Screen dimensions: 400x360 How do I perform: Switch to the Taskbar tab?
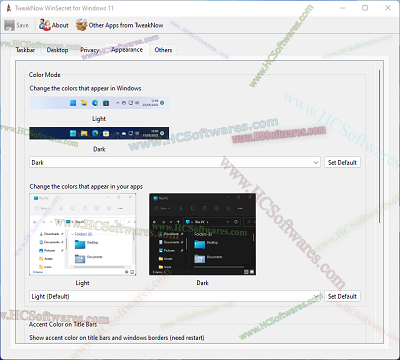[25, 50]
